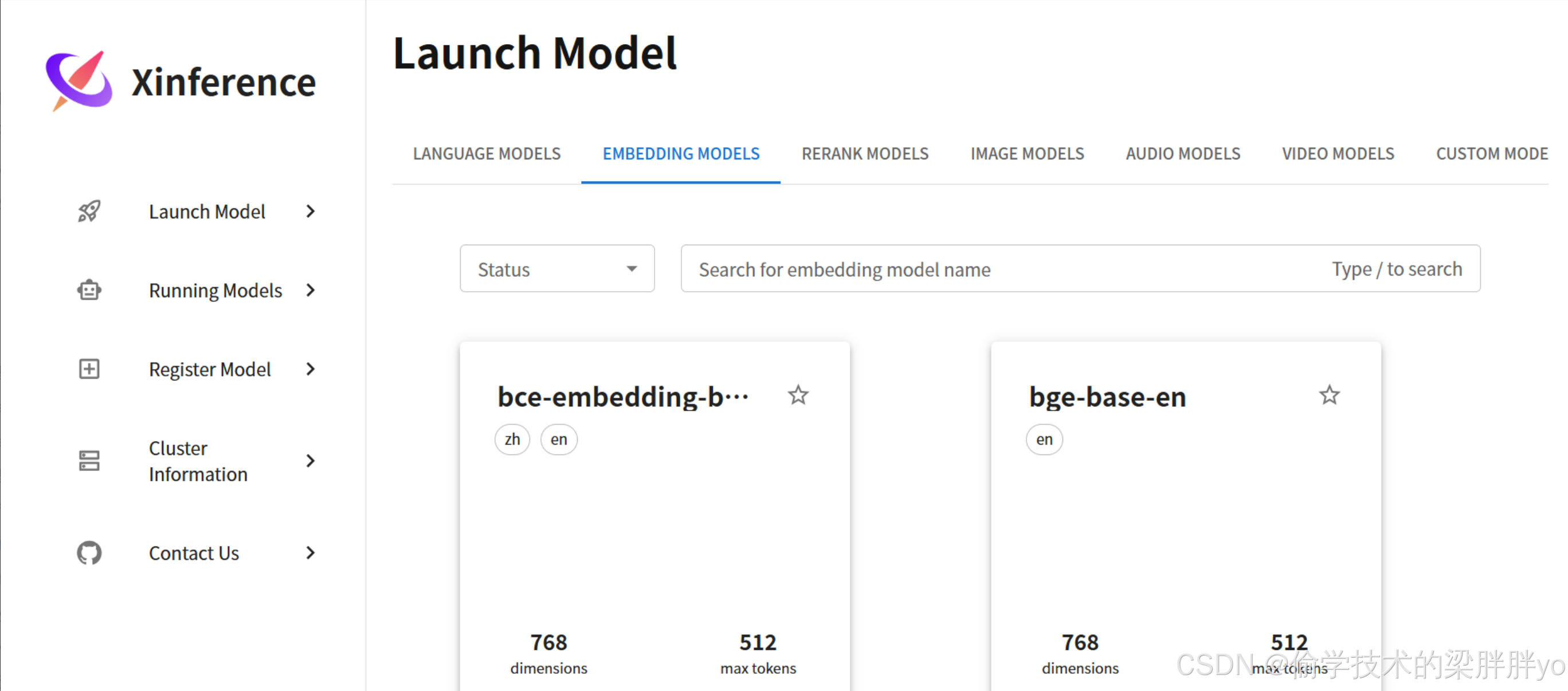Image resolution: width=1568 pixels, height=691 pixels.
Task: Click the Launch Model page heading
Action: (x=535, y=53)
